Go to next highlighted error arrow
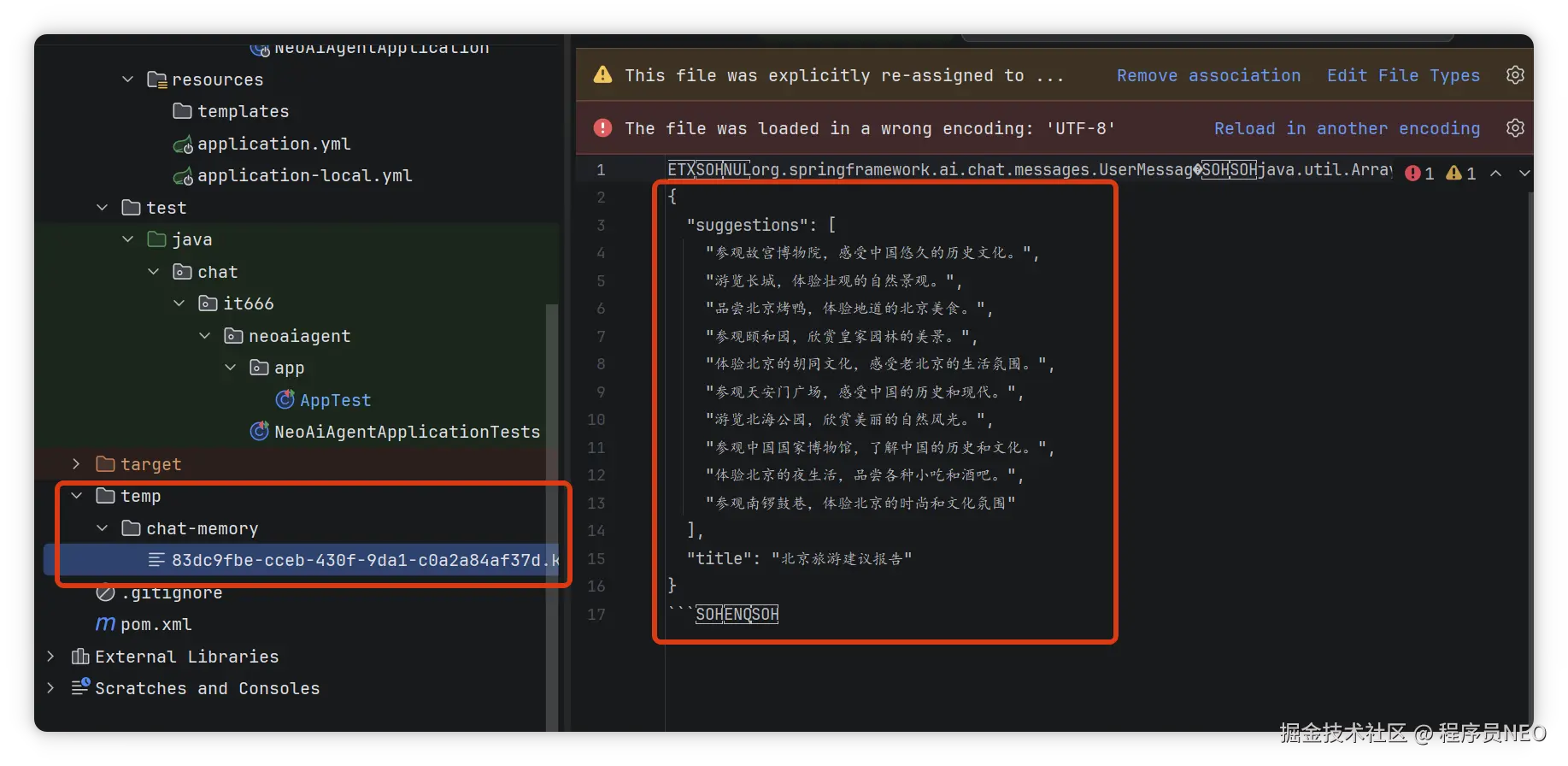1568x766 pixels. pos(1524,174)
